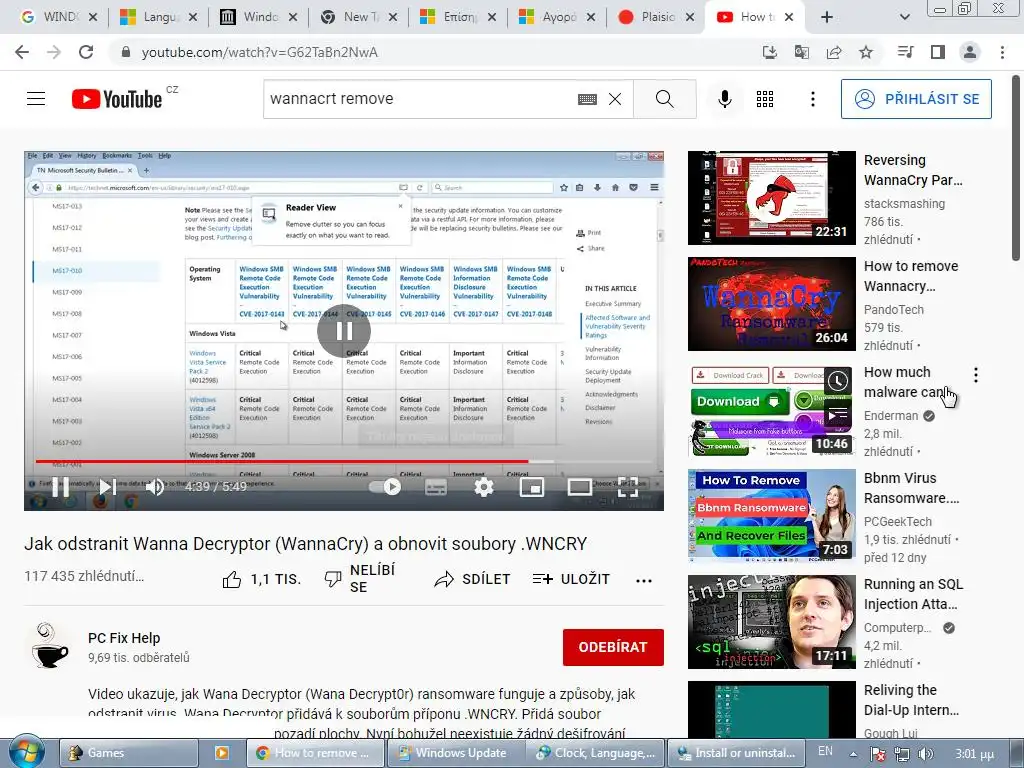Enable miniplayer mode
This screenshot has width=1024, height=768.
[x=532, y=487]
